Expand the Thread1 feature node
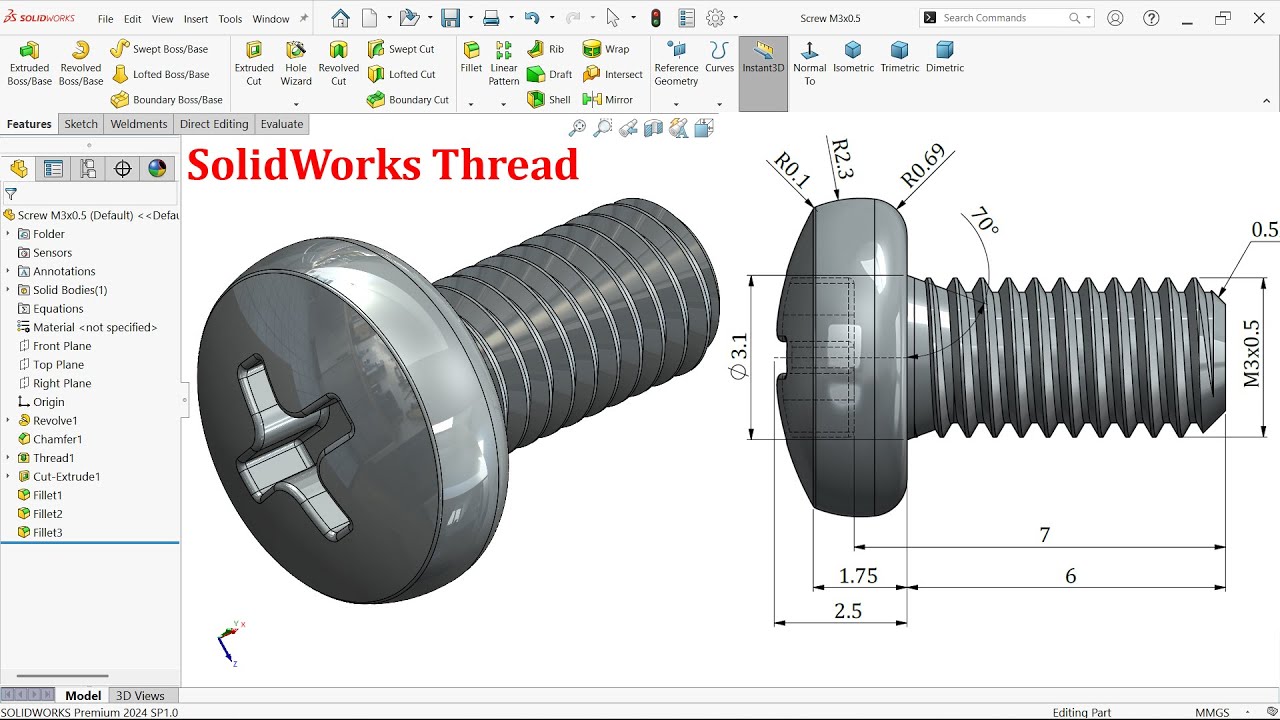This screenshot has height=720, width=1280. pyautogui.click(x=8, y=458)
